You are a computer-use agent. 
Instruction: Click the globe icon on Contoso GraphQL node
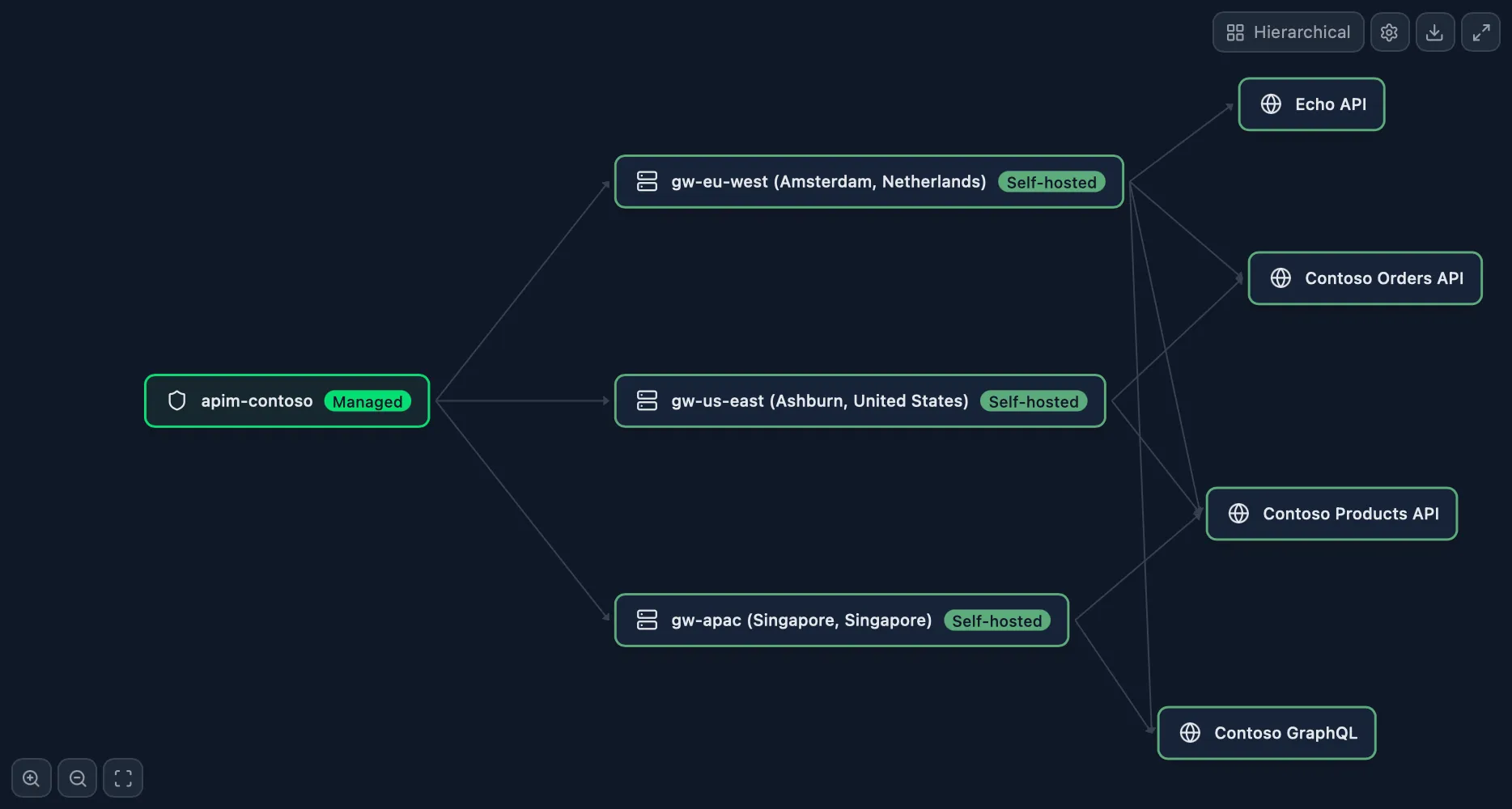click(x=1189, y=732)
